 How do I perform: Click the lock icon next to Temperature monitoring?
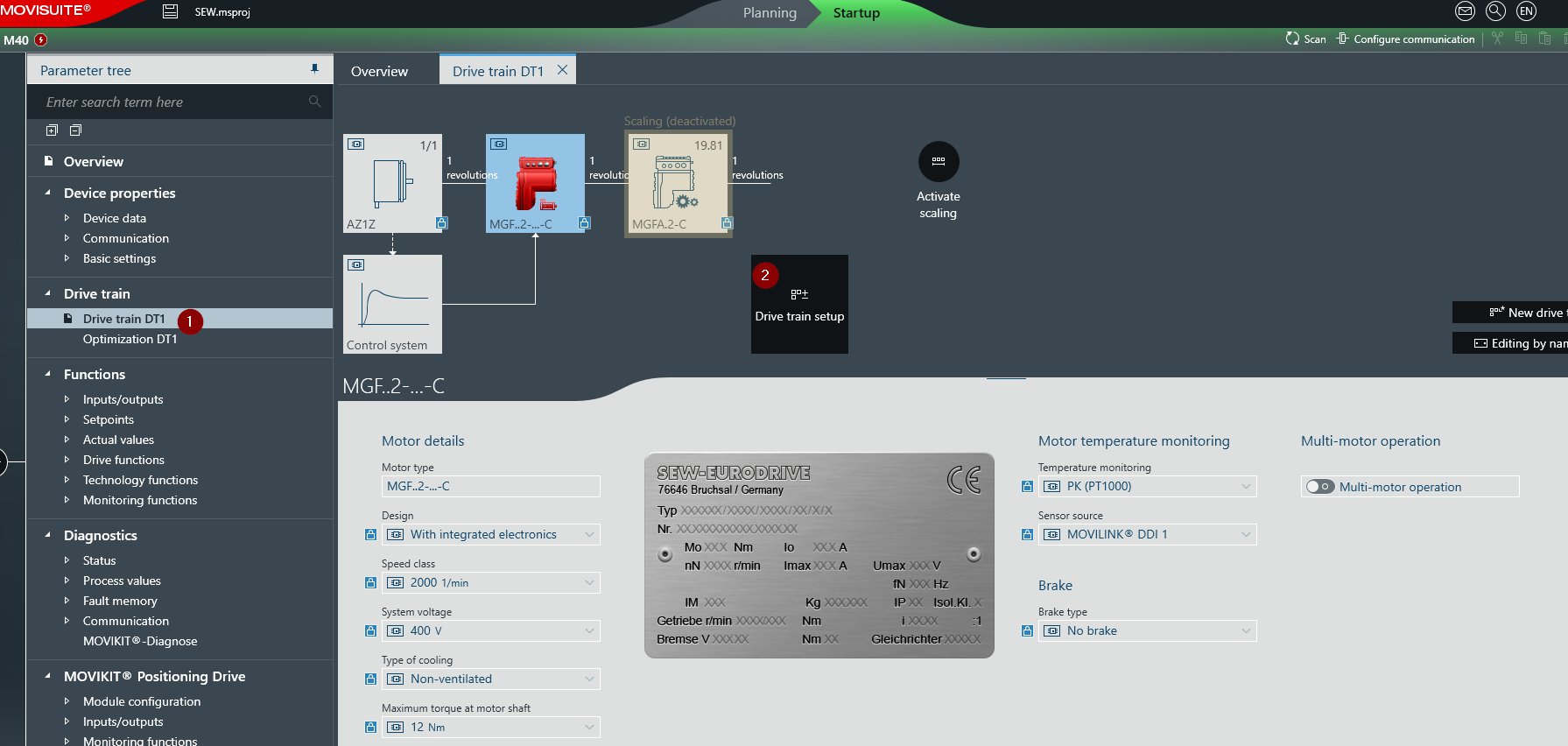coord(1027,486)
